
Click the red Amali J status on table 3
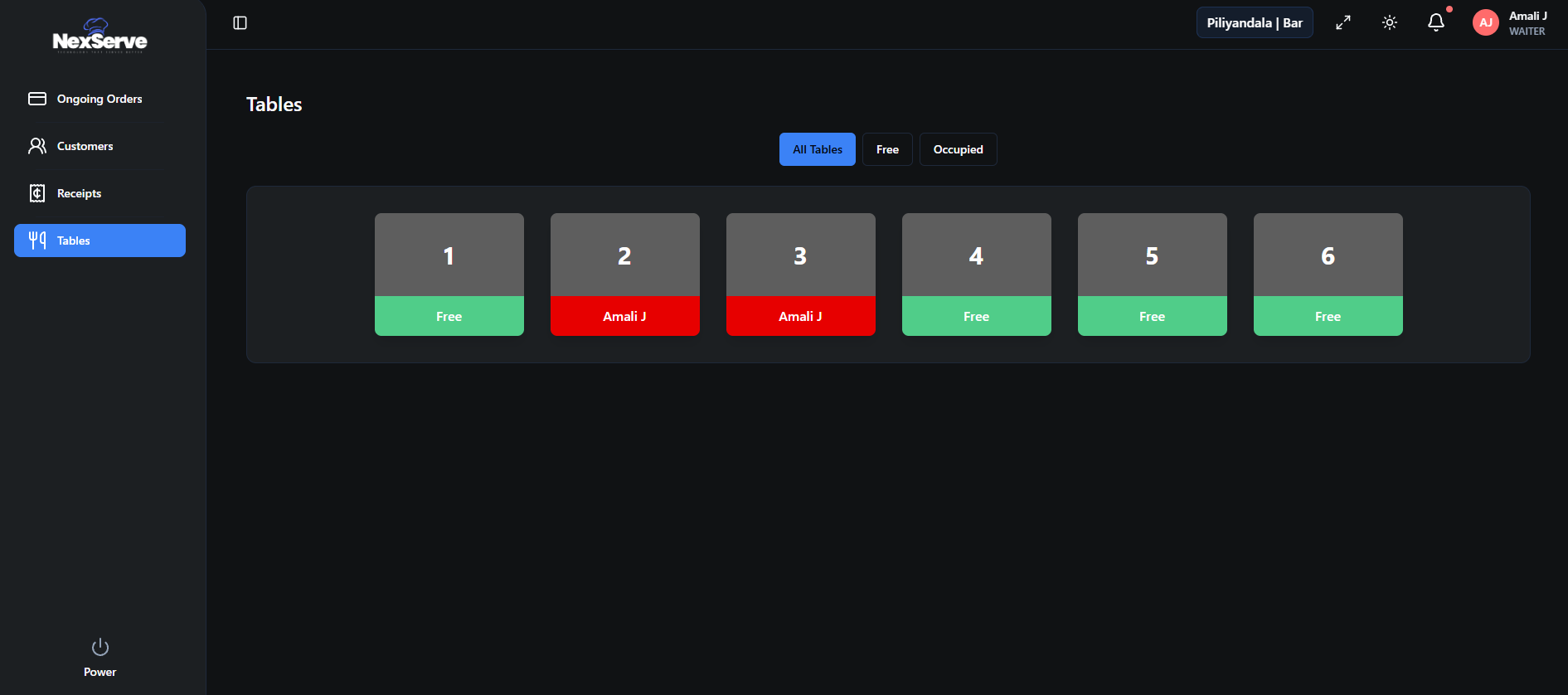pyautogui.click(x=801, y=316)
